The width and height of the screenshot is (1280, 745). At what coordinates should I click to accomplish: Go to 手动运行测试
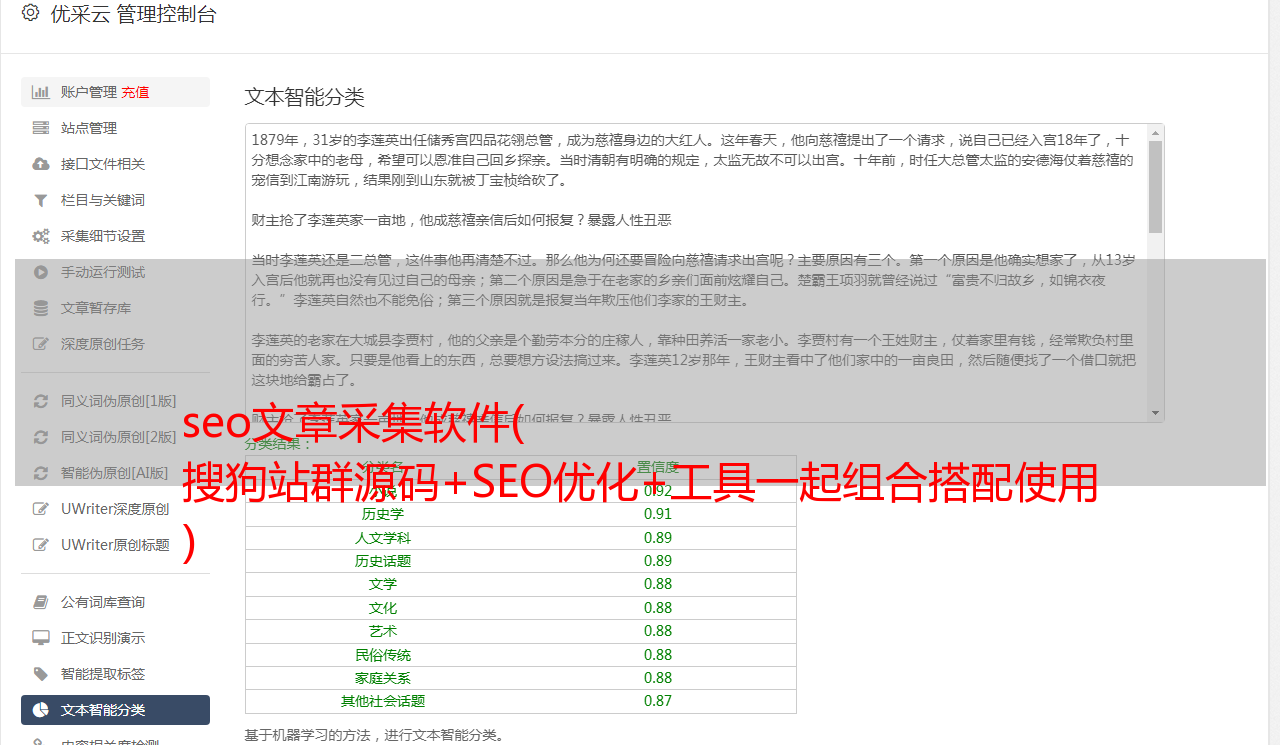[115, 272]
